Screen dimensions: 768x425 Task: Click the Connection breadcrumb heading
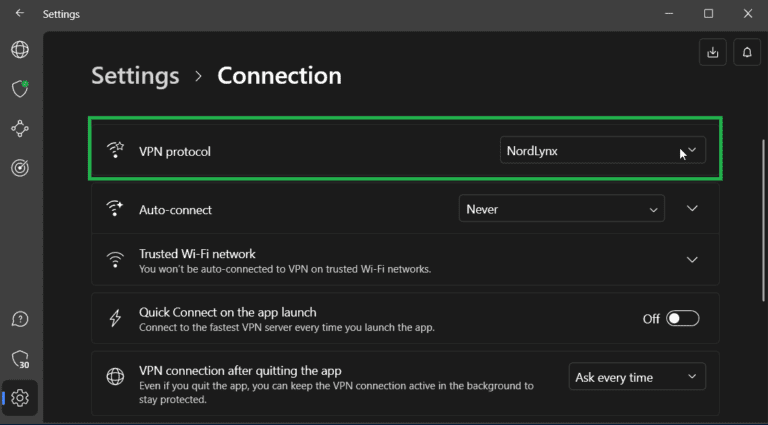pos(279,76)
